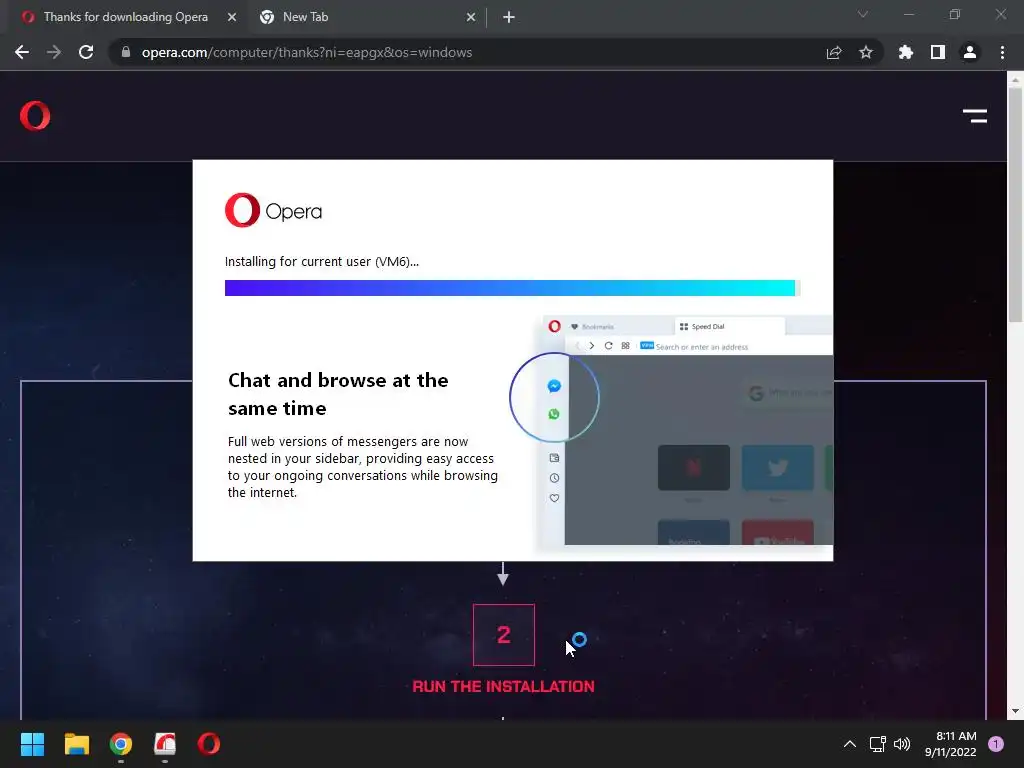Show hidden system tray icons
1024x768 pixels.
coord(850,744)
